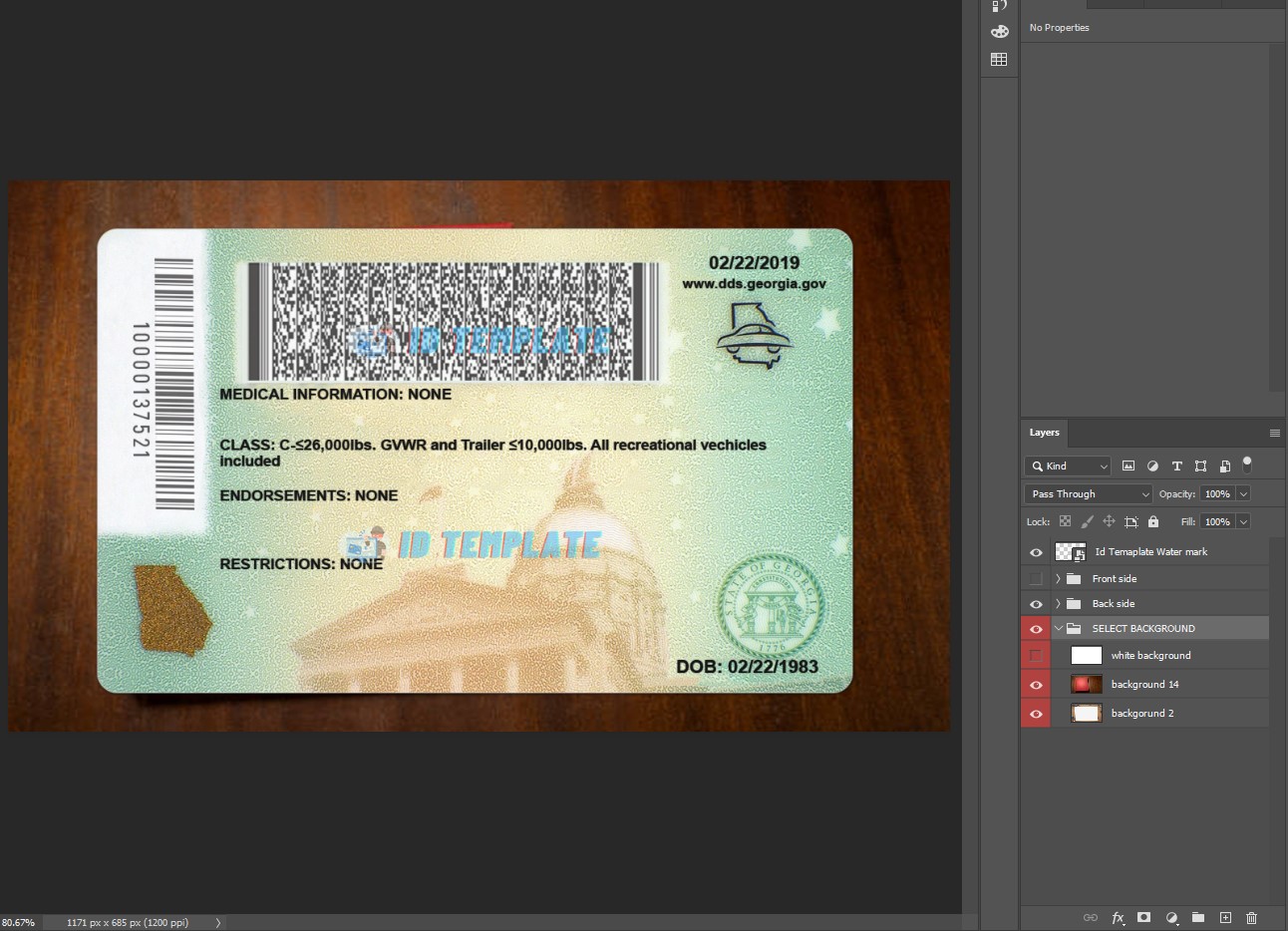This screenshot has width=1288, height=931.
Task: Select the Id Temaplate Water mark thumbnail
Action: (x=1071, y=552)
